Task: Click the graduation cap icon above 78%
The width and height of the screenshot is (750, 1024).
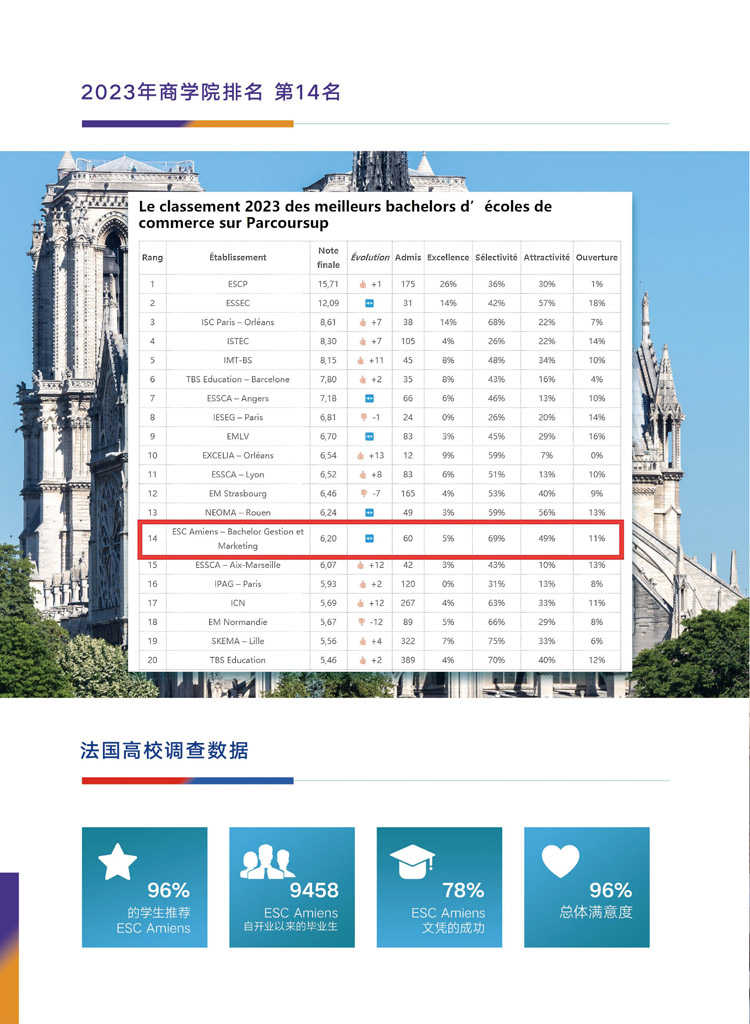Action: point(412,860)
